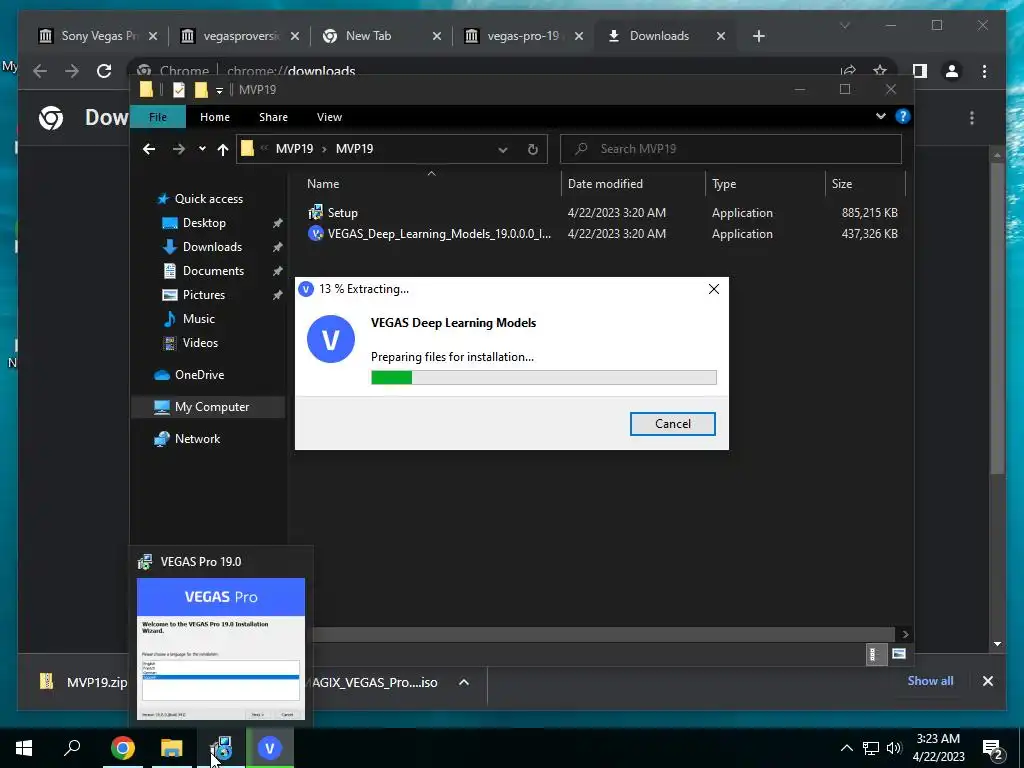Click the VEGAS V logo in dialog
The width and height of the screenshot is (1024, 768).
[330, 339]
